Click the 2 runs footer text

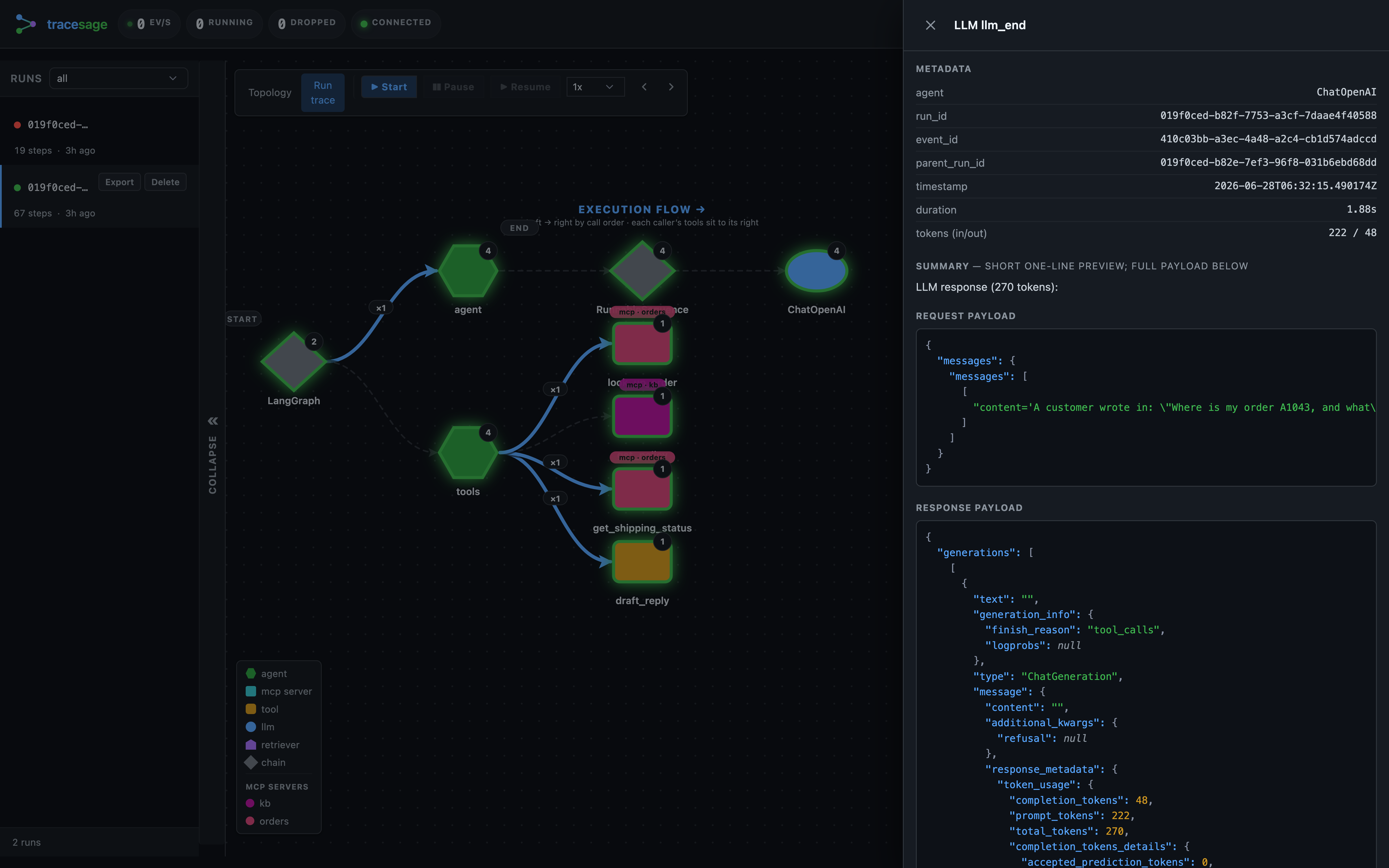point(26,842)
